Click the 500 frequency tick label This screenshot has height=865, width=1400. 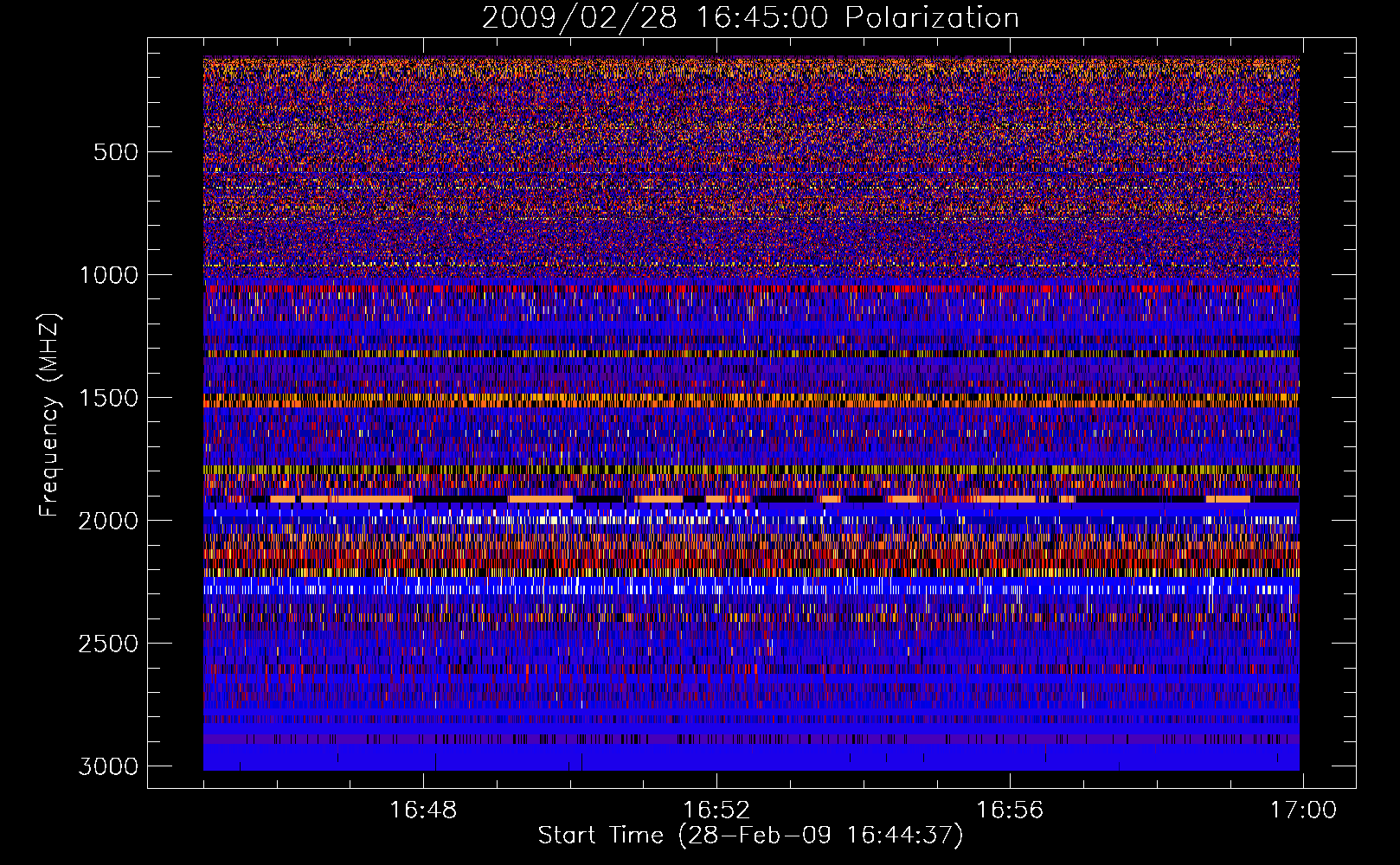point(115,152)
